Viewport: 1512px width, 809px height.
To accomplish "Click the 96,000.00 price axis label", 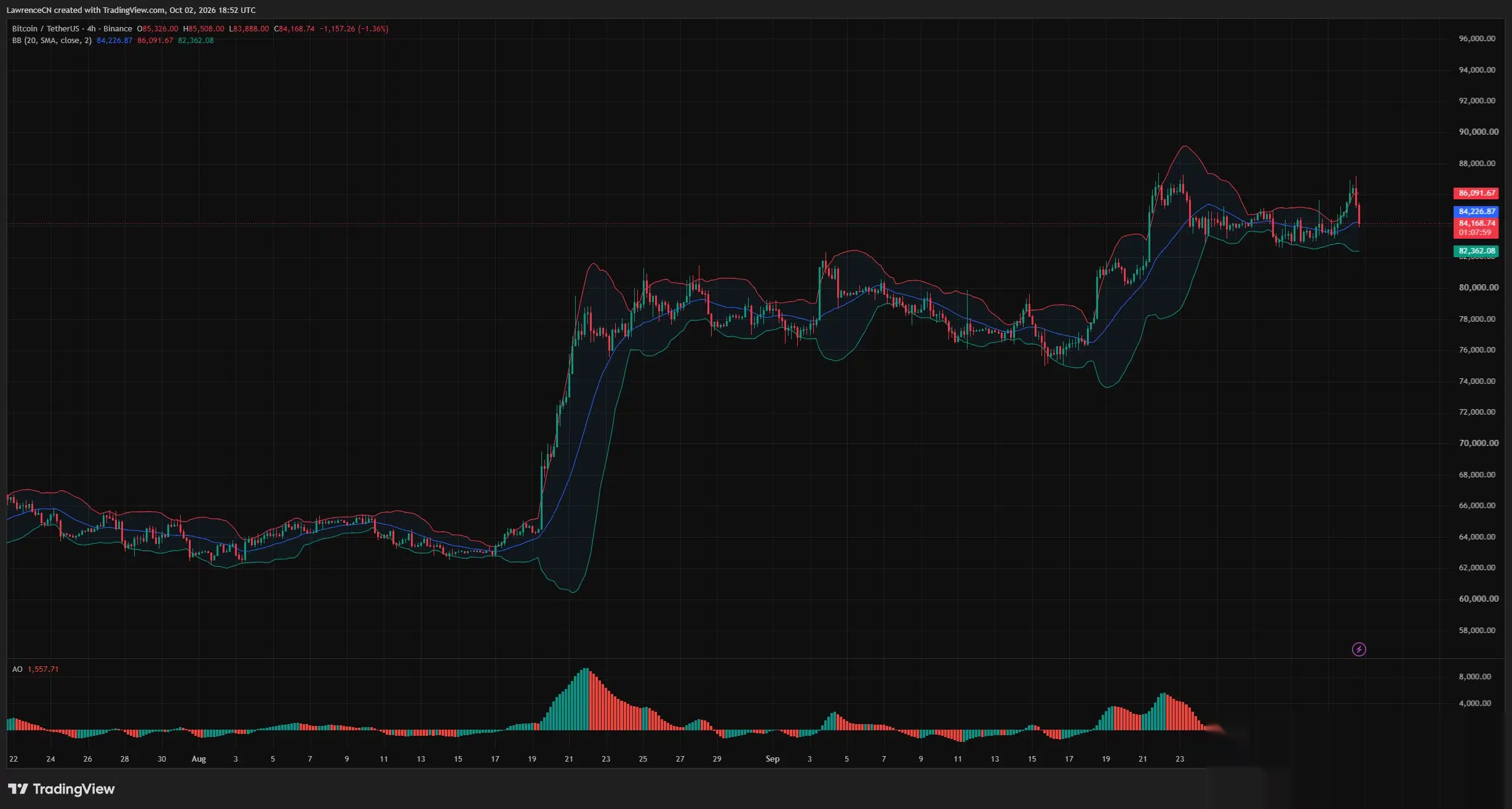I will (x=1477, y=38).
